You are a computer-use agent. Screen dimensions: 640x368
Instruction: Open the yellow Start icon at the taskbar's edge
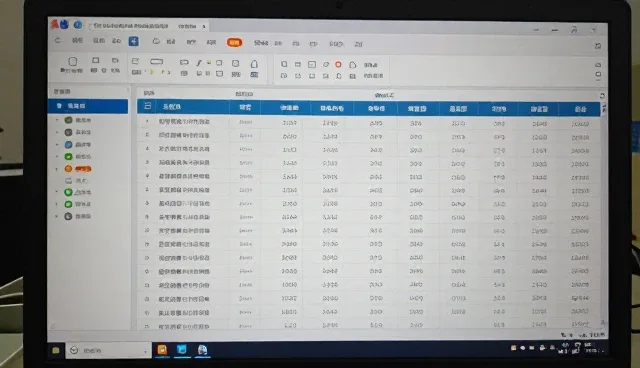pyautogui.click(x=56, y=350)
